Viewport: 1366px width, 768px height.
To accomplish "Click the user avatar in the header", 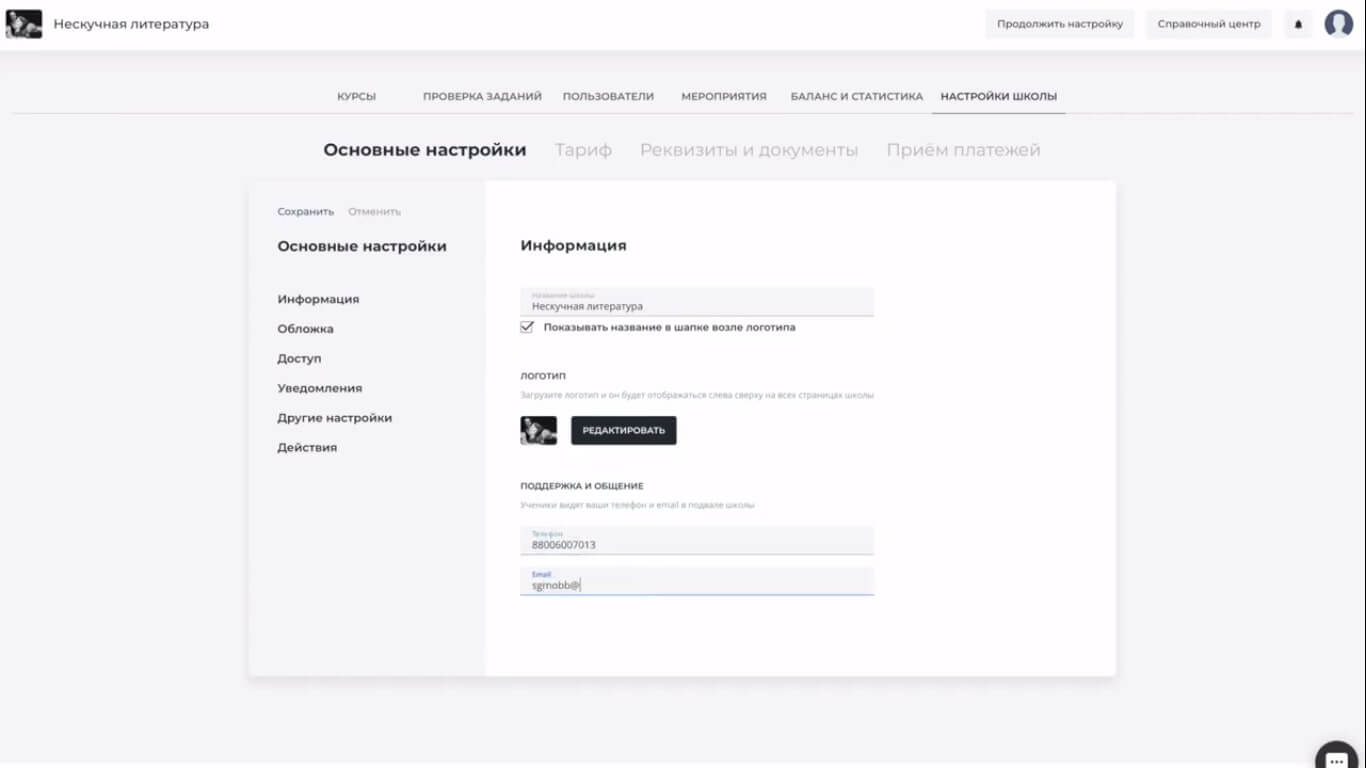I will pos(1338,23).
